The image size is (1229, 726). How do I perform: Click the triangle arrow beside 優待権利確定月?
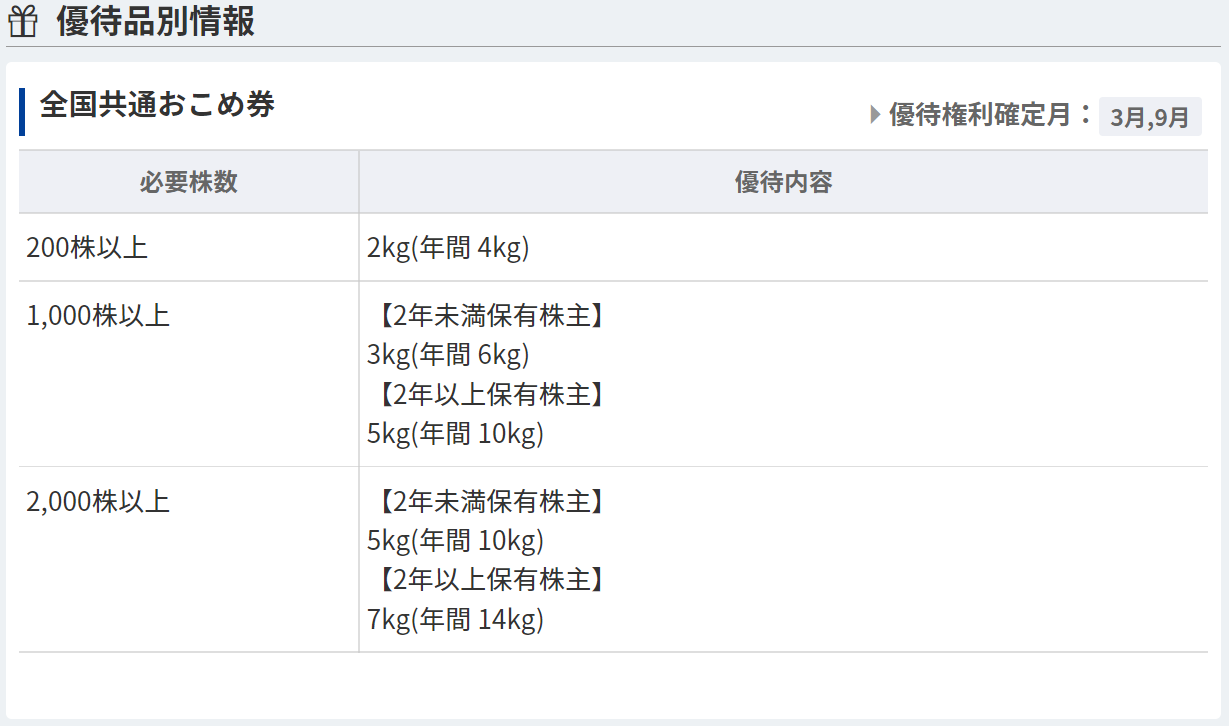876,115
